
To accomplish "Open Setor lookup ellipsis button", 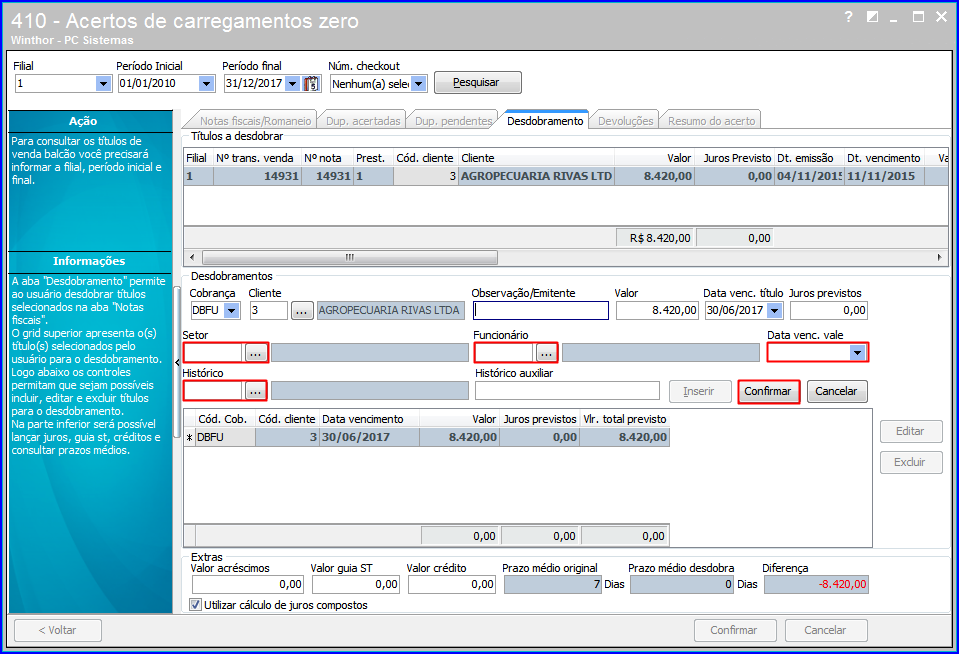I will coord(256,353).
